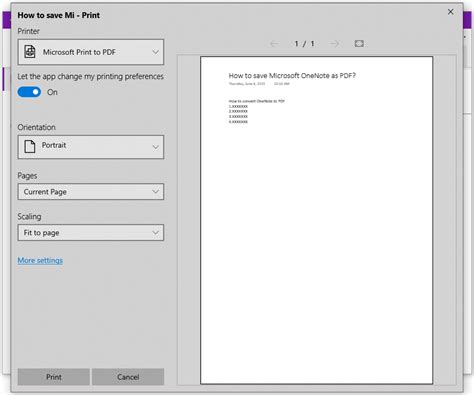Screen dimensions: 474x395
Task: Go to next preview page arrow
Action: pos(334,44)
